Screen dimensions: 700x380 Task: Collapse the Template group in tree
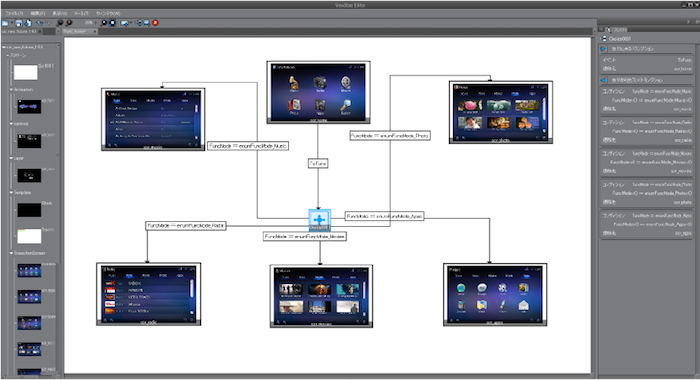click(x=12, y=192)
